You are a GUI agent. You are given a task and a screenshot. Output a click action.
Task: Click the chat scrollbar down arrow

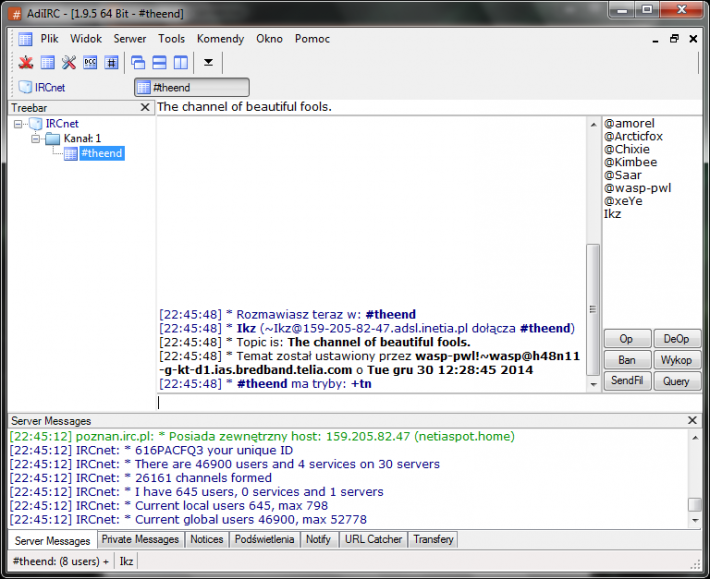593,385
